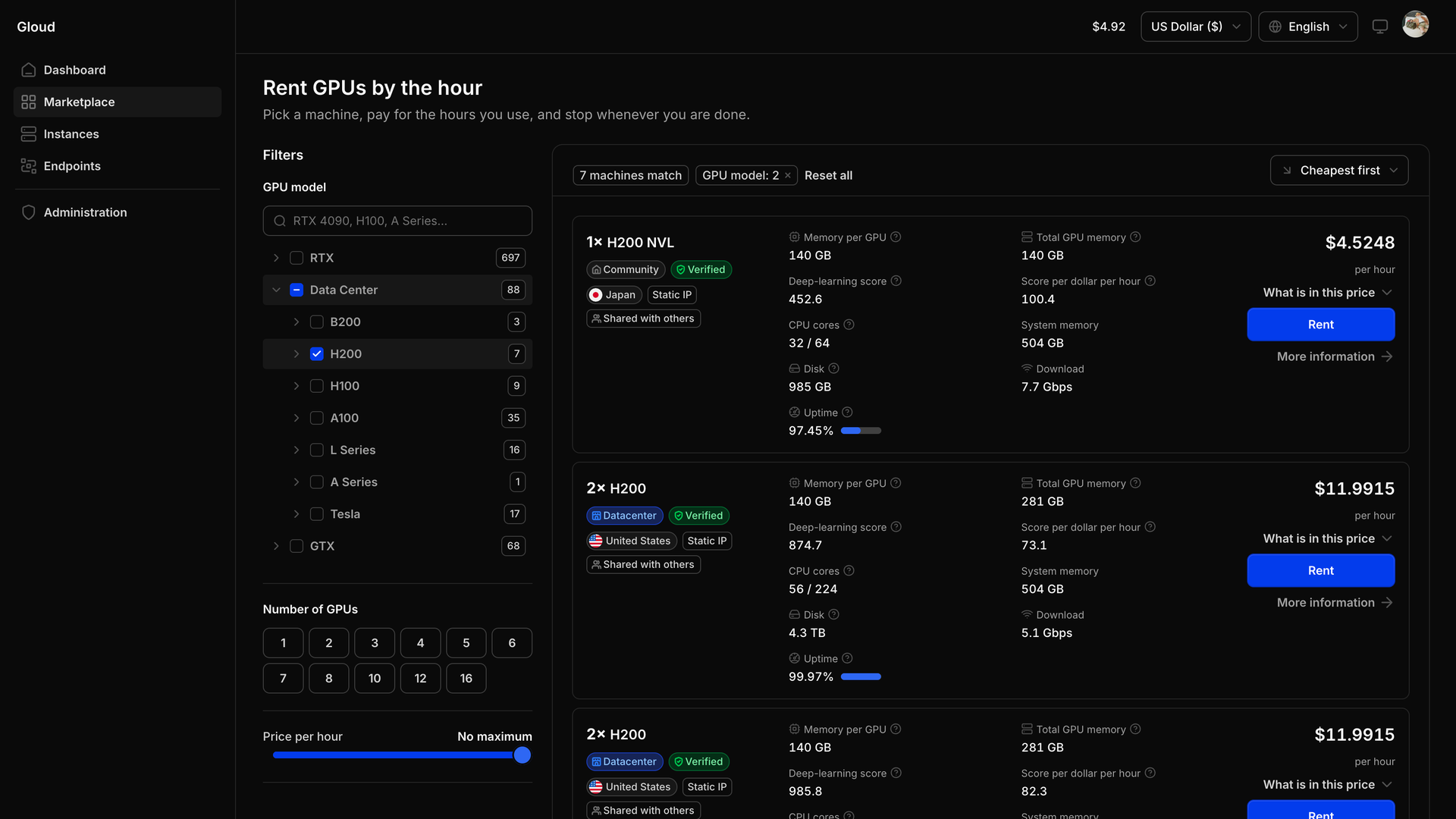Click Datacenter badge on 874.7 score card
Image resolution: width=1456 pixels, height=819 pixels.
pos(625,516)
